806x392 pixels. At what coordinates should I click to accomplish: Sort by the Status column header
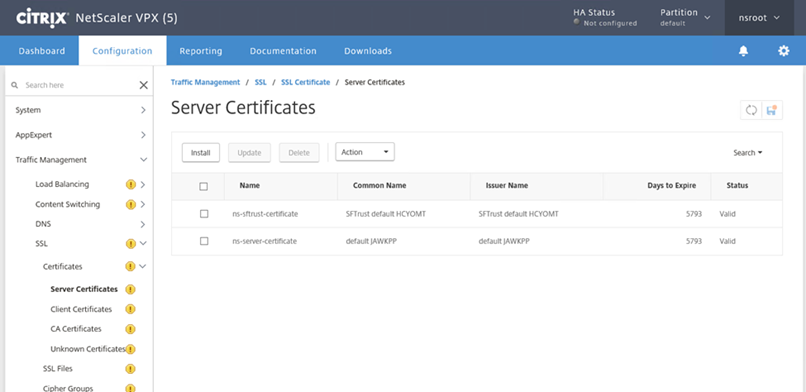tap(737, 185)
